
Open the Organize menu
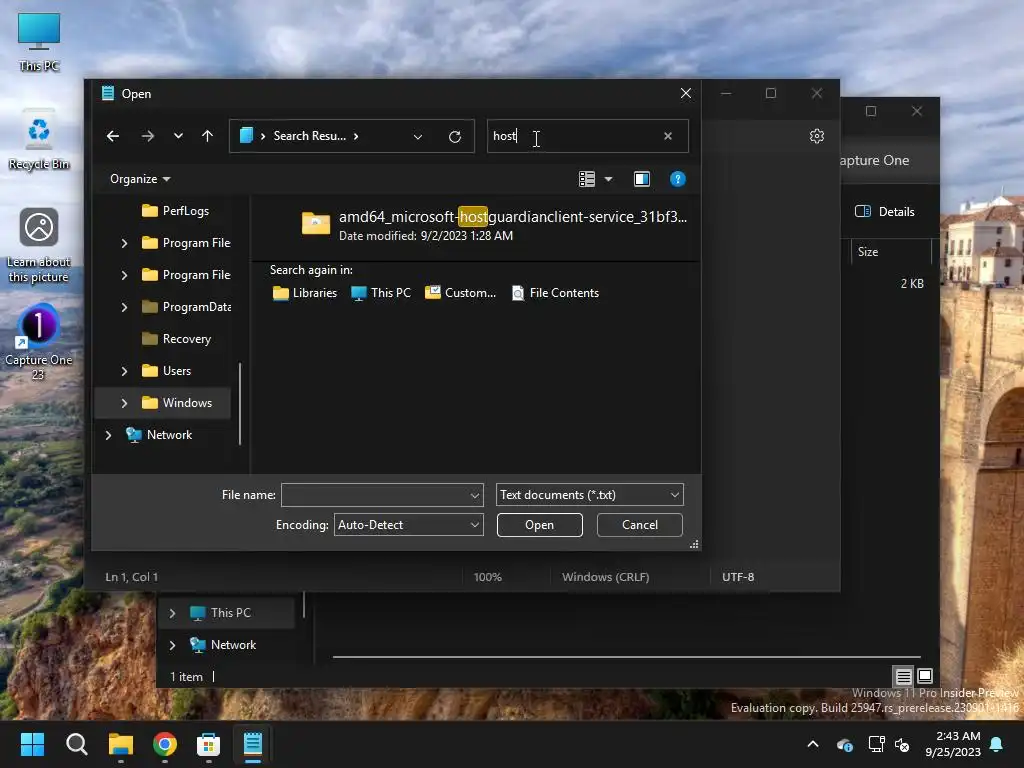pos(140,179)
